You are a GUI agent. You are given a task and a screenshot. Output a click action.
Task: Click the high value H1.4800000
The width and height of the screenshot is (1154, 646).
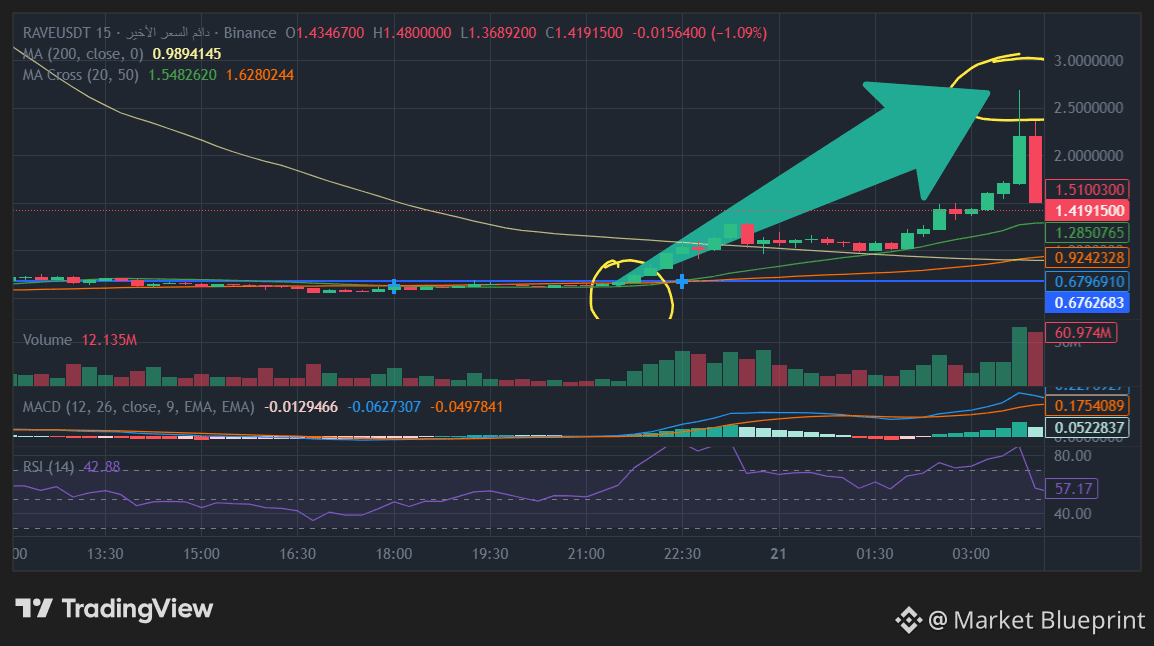coord(412,33)
